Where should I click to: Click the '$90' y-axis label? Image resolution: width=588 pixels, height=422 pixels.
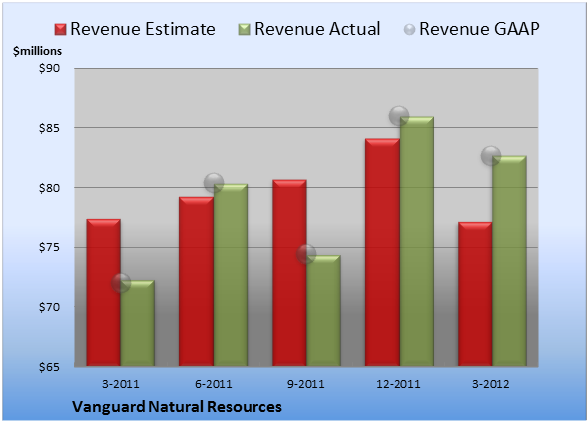49,68
